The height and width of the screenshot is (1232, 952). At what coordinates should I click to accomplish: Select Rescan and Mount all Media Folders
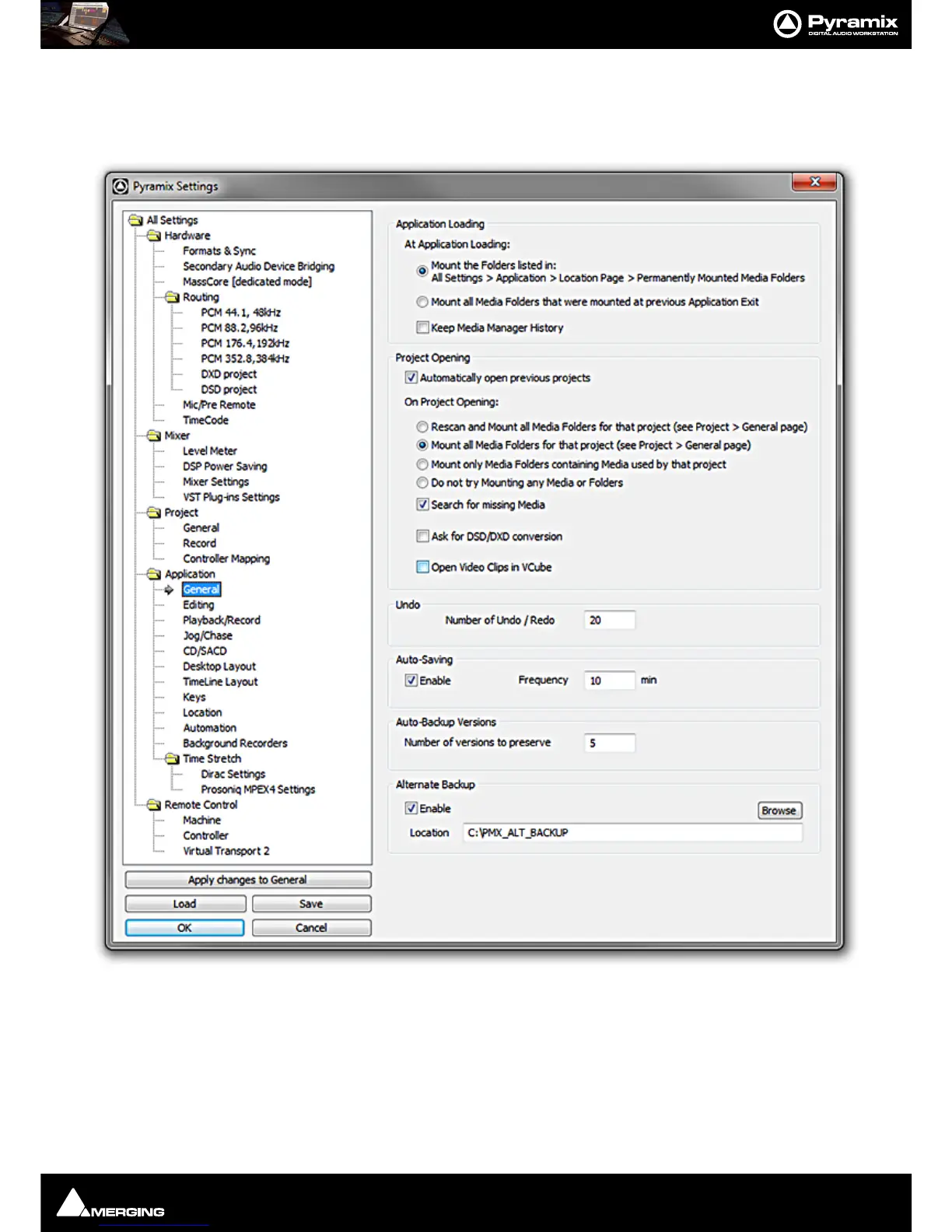[x=422, y=426]
